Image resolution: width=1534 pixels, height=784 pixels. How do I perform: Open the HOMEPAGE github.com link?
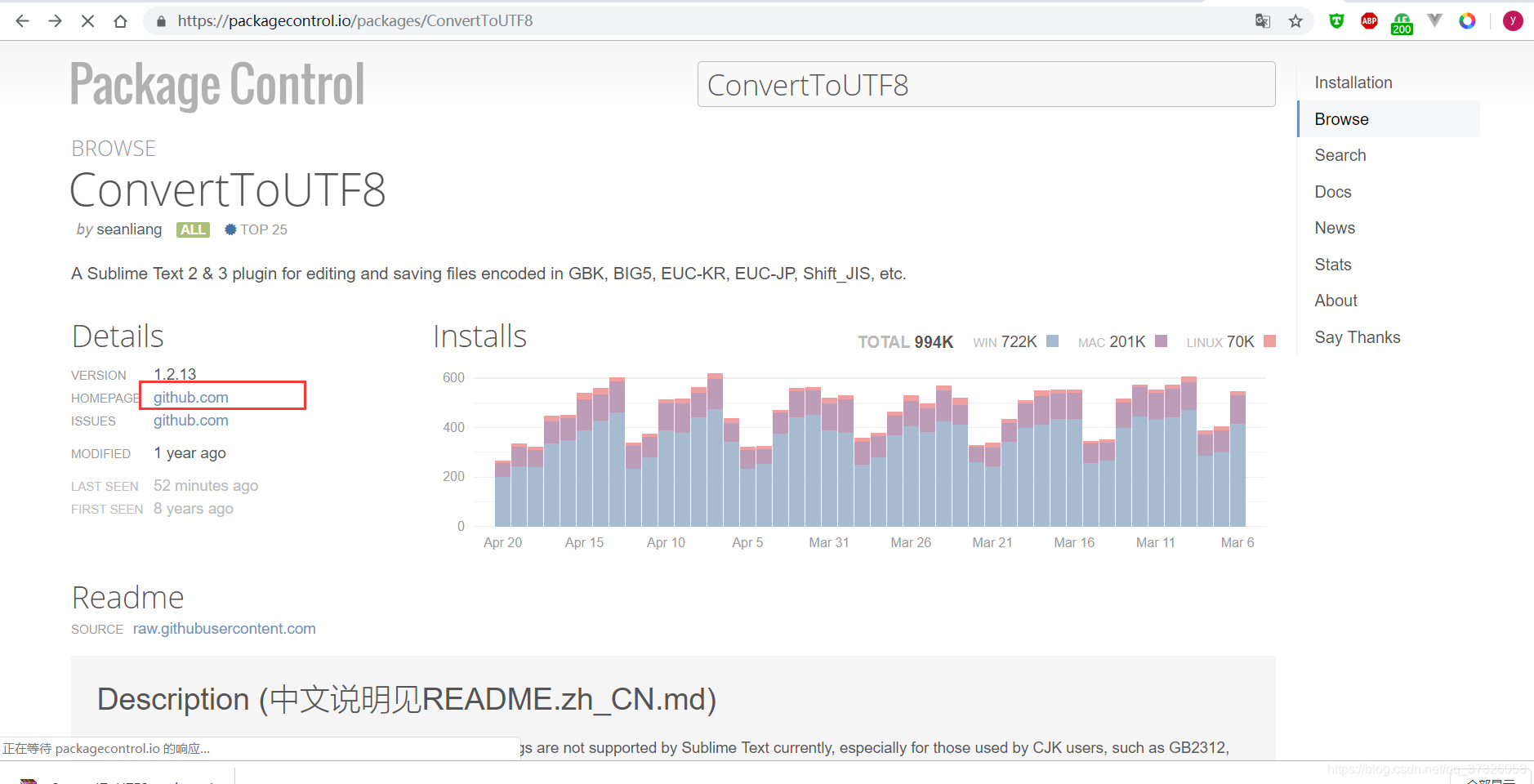tap(191, 398)
